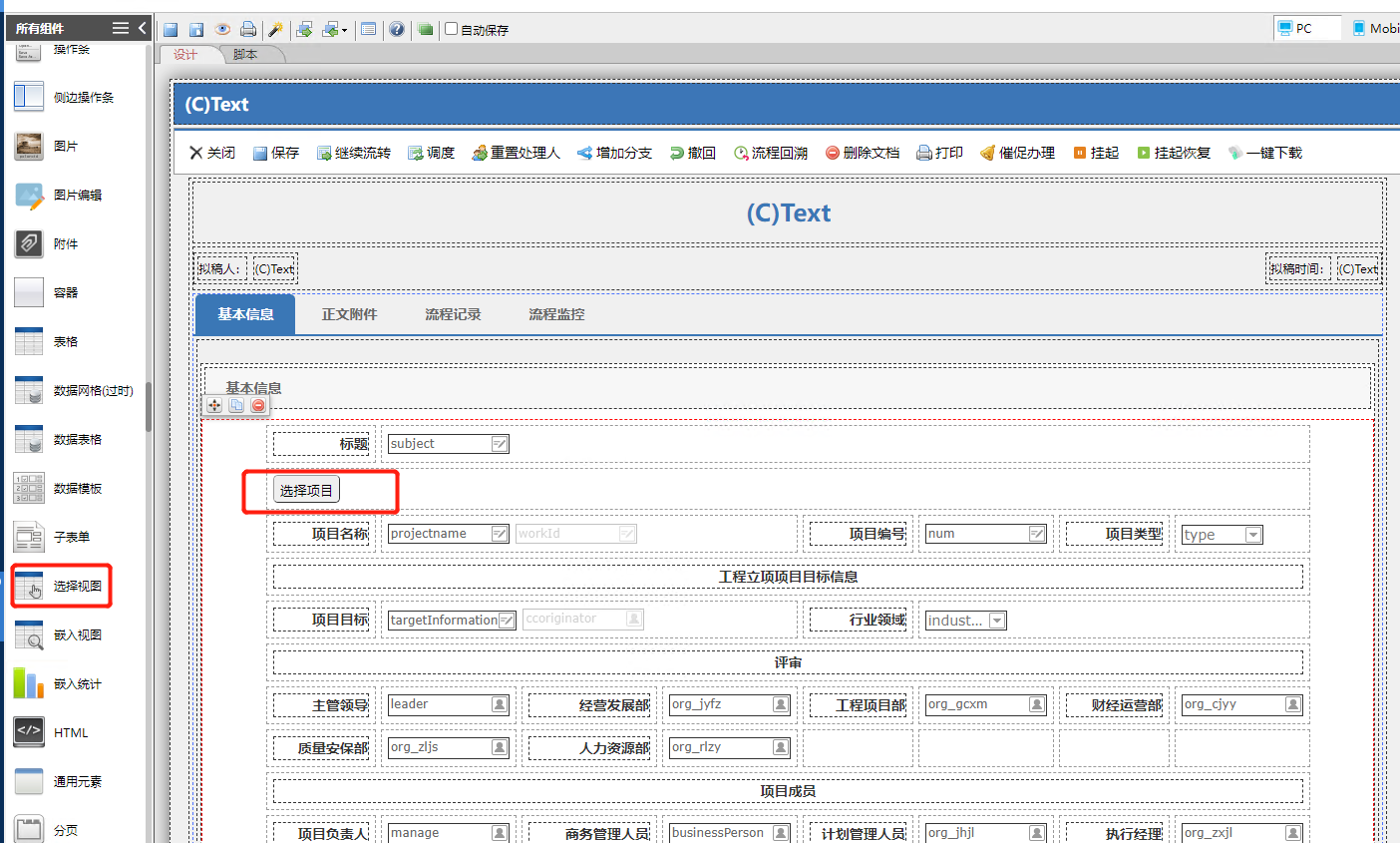Screen dimensions: 1400x843
Task: Enable the 自动保存 checkbox
Action: click(x=452, y=29)
